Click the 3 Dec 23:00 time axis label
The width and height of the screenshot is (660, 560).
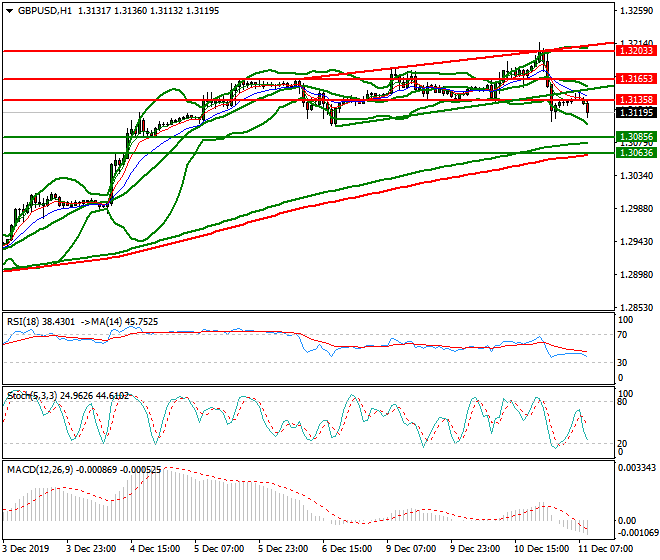(91, 549)
